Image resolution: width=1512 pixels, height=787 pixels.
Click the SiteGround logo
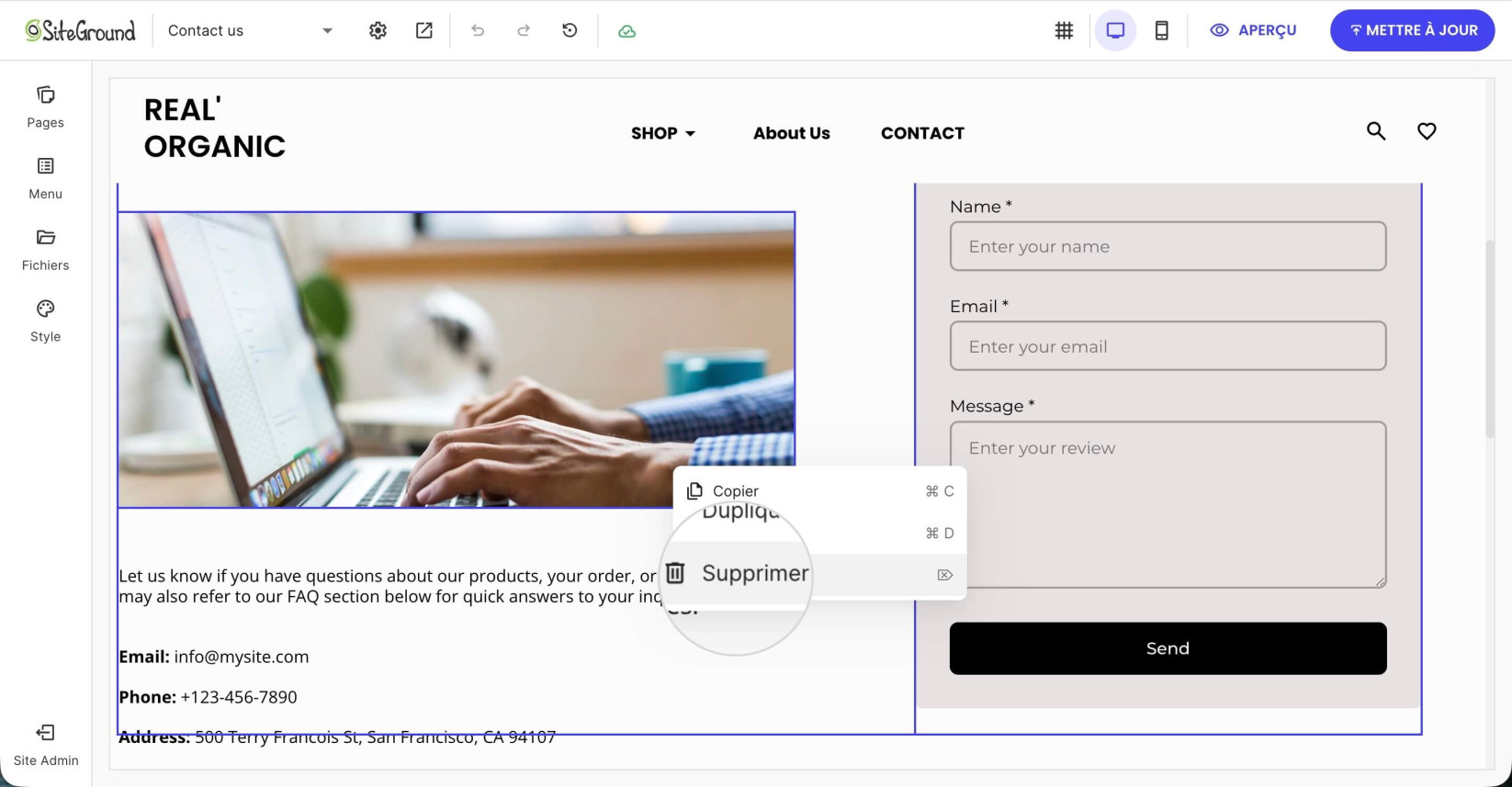80,30
